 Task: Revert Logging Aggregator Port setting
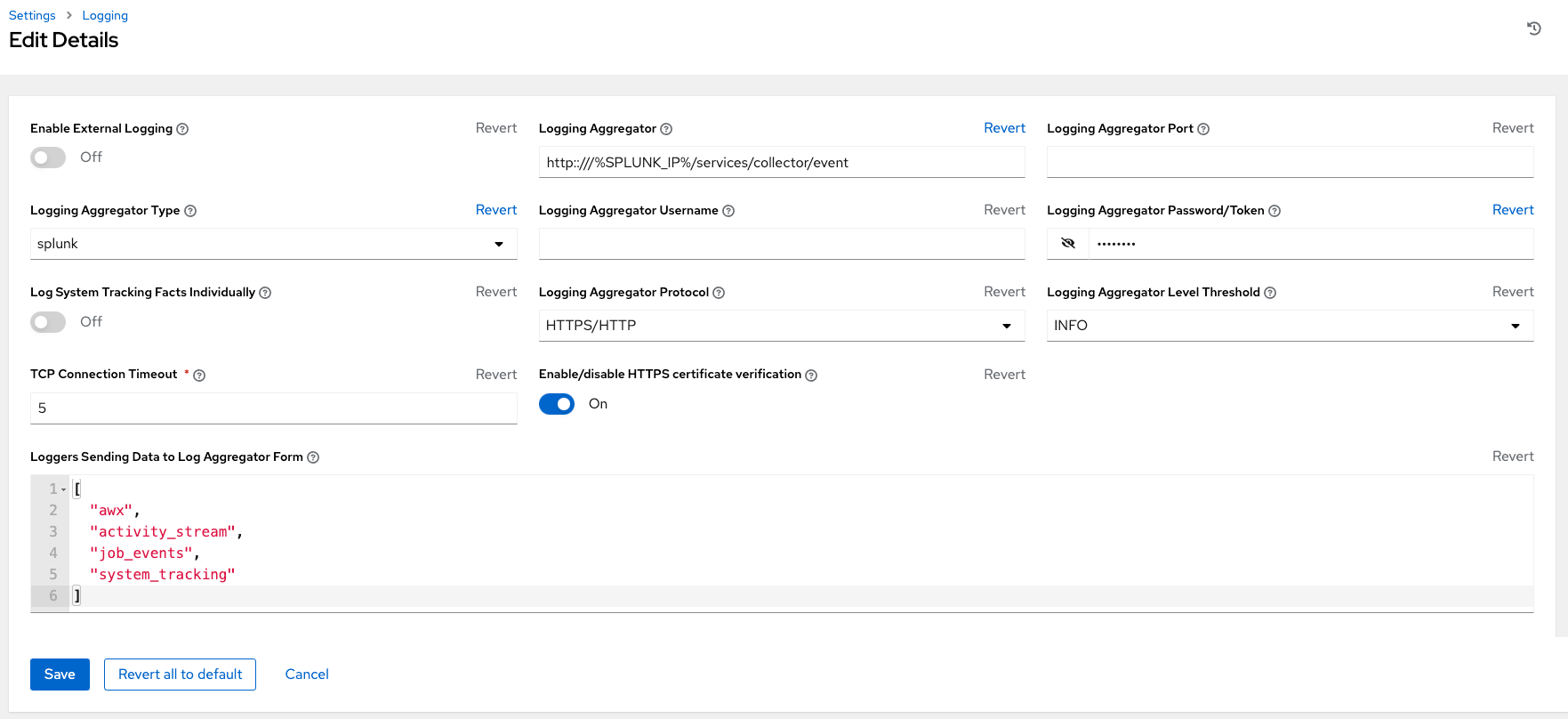pyautogui.click(x=1513, y=128)
